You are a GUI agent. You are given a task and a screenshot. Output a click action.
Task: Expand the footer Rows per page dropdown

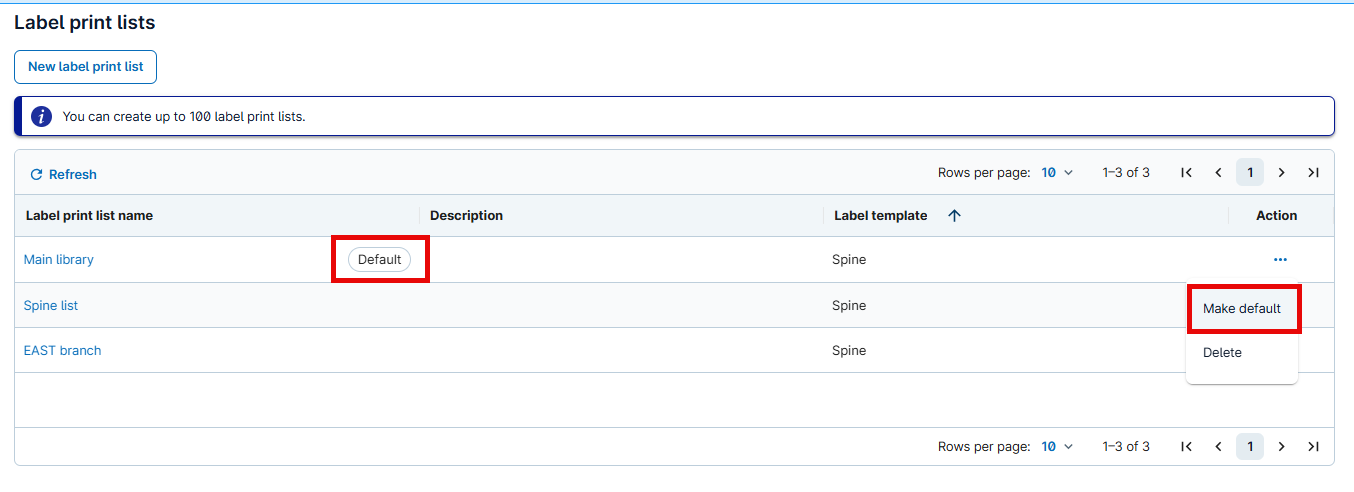(x=1056, y=447)
